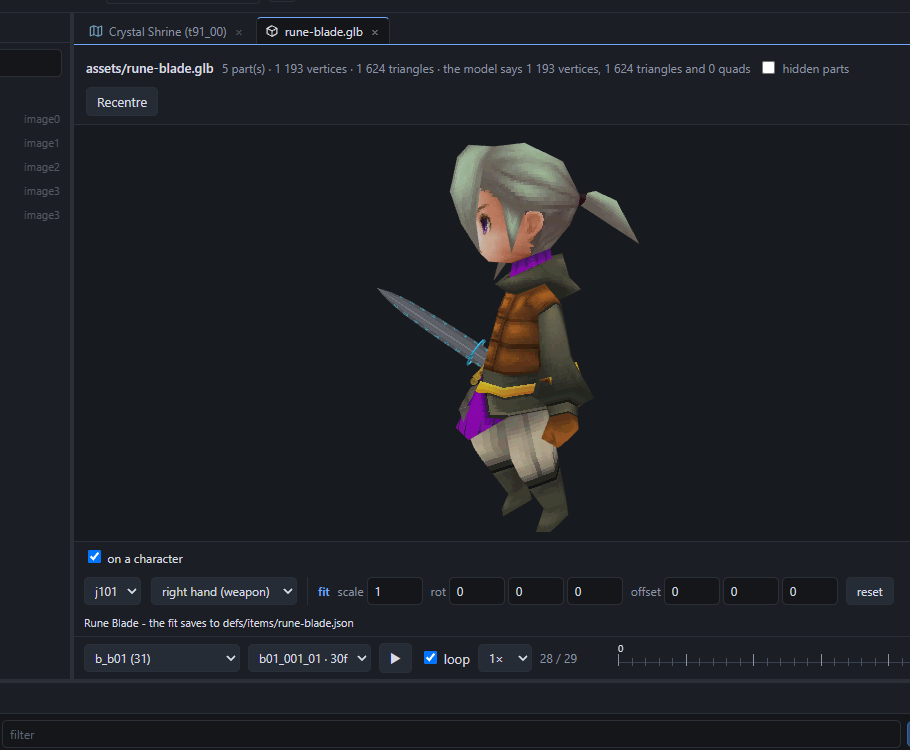Toggle the loop checkbox
This screenshot has height=750, width=910.
(x=431, y=658)
